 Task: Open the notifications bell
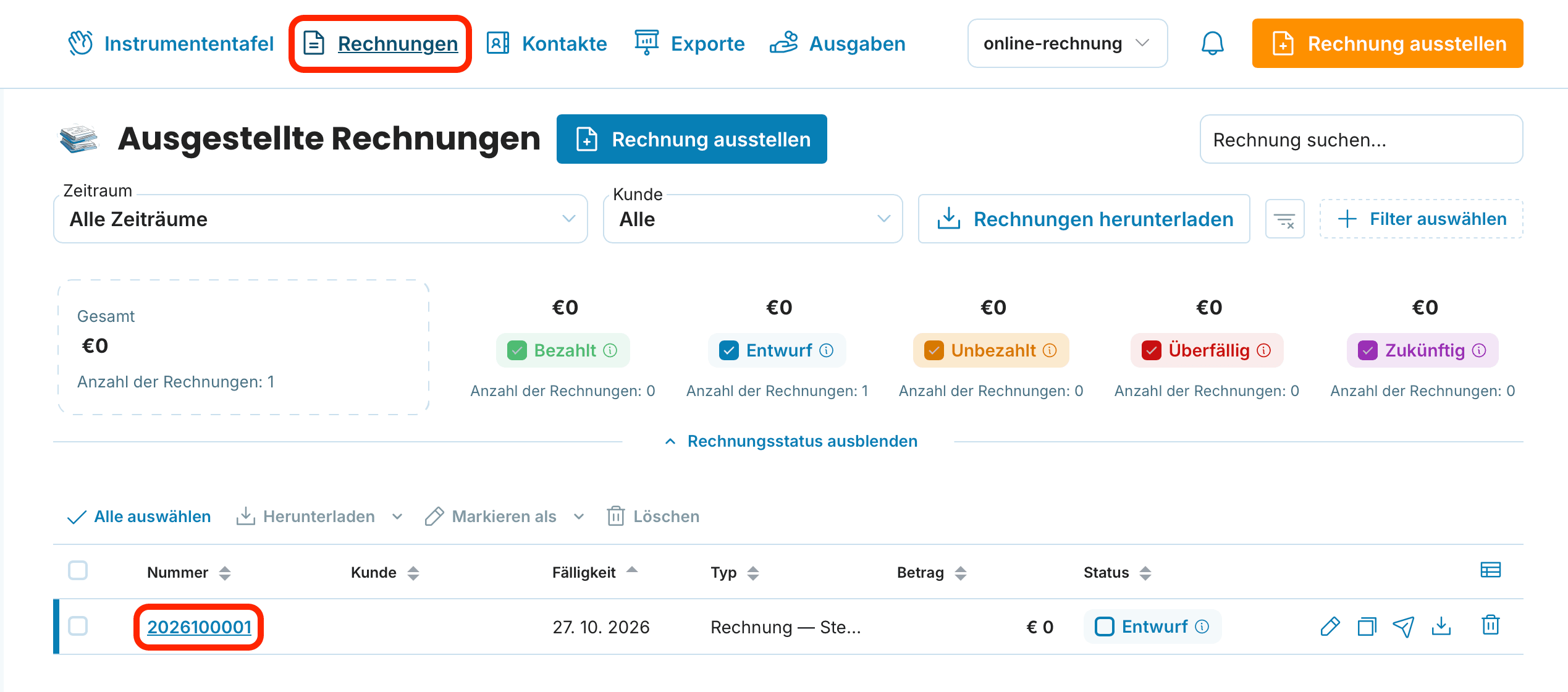1212,43
